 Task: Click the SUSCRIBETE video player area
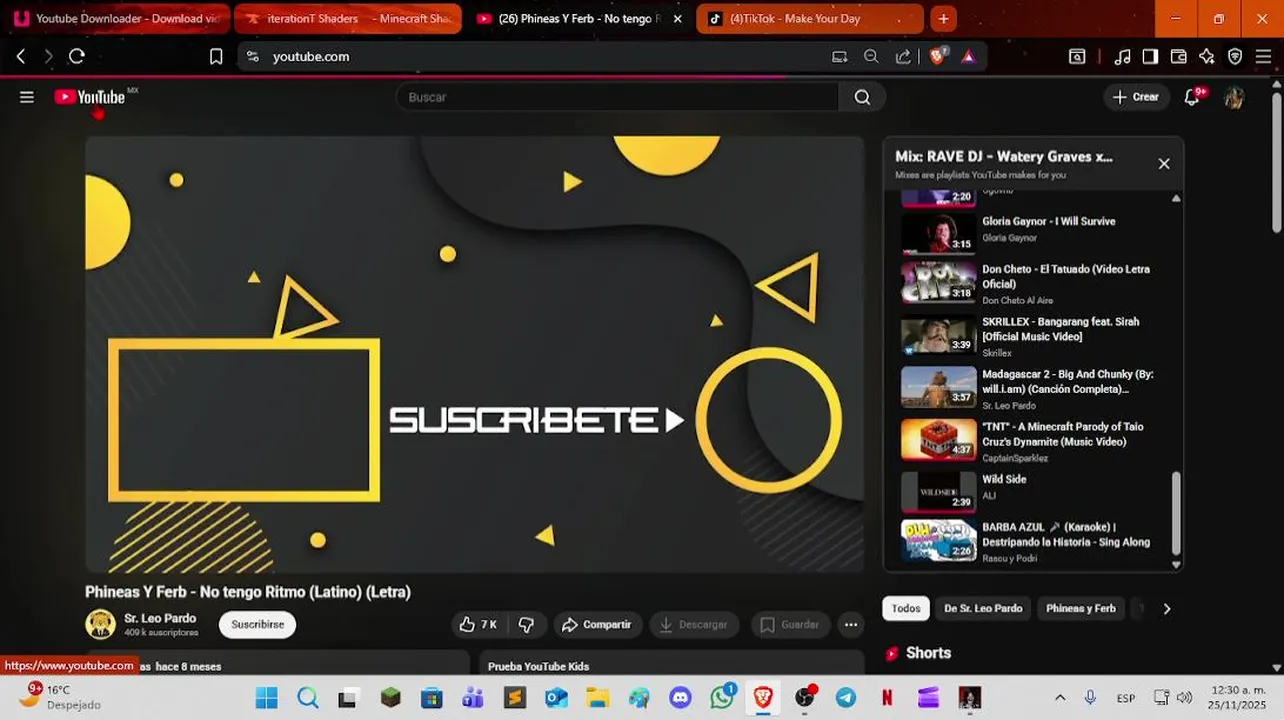click(474, 354)
